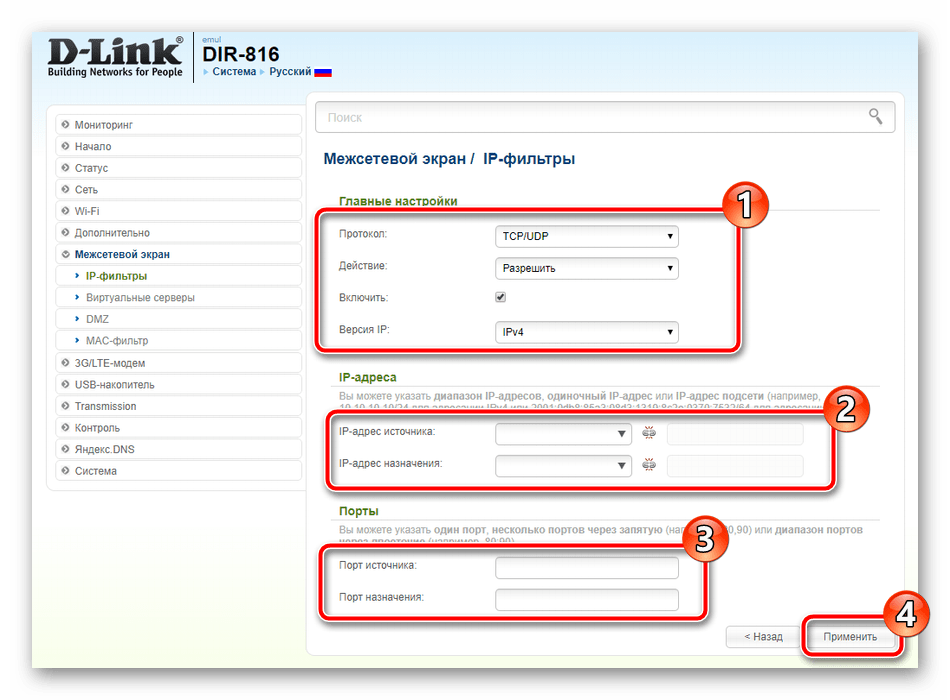
Task: Expand the IP-адрес назначения combo box
Action: tap(563, 465)
